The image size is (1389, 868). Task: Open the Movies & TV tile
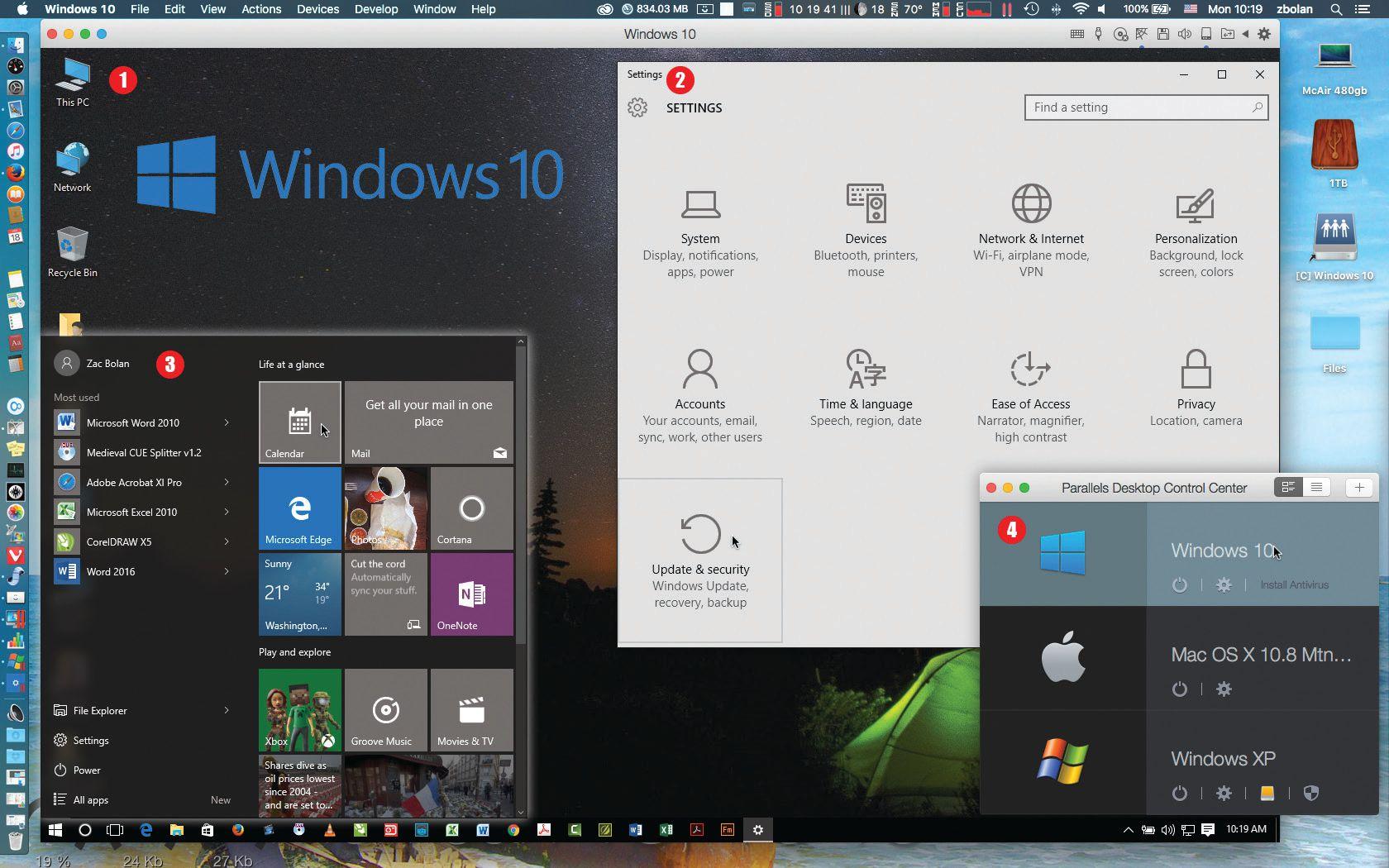[472, 710]
